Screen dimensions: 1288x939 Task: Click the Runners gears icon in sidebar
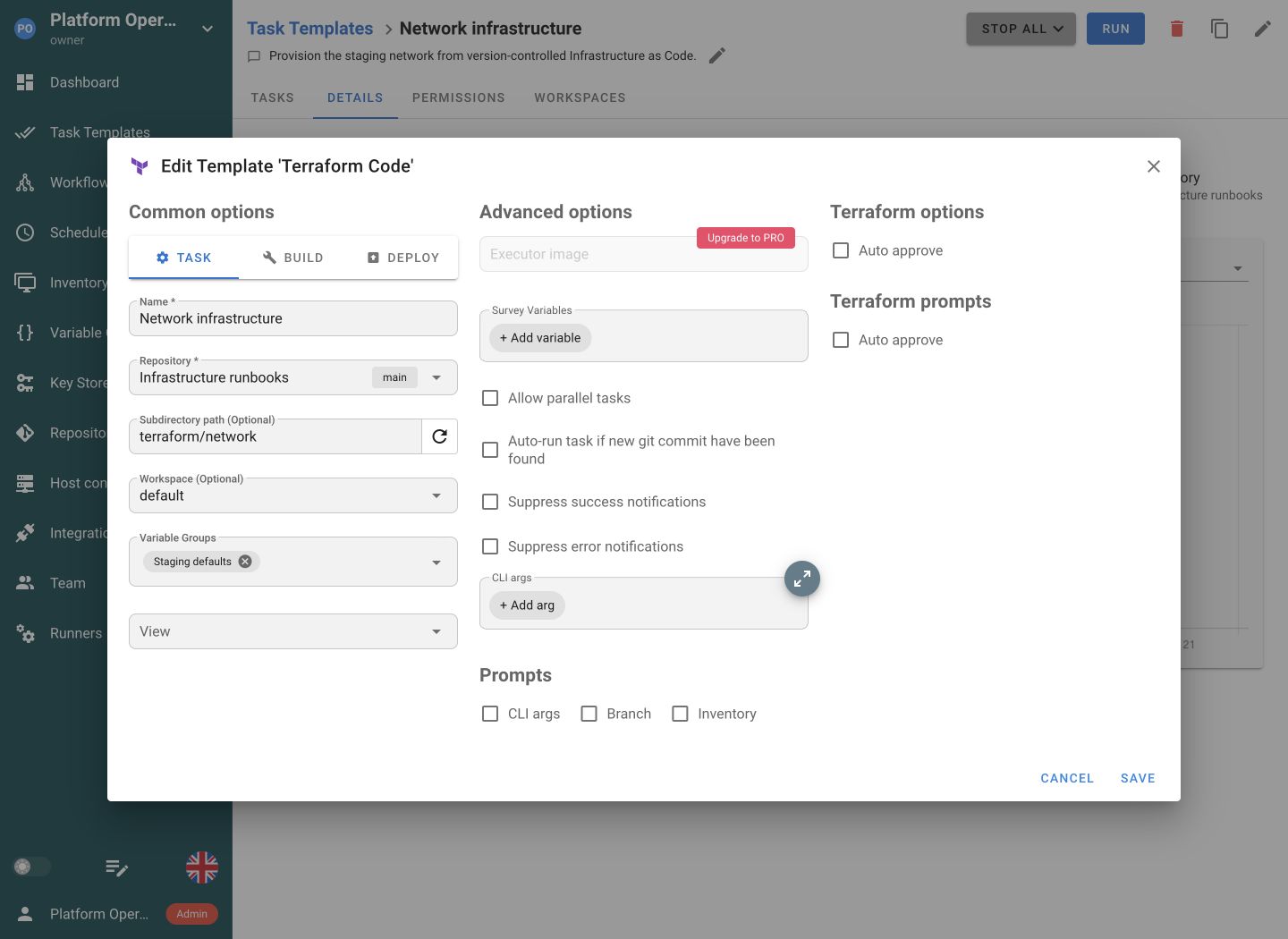25,633
